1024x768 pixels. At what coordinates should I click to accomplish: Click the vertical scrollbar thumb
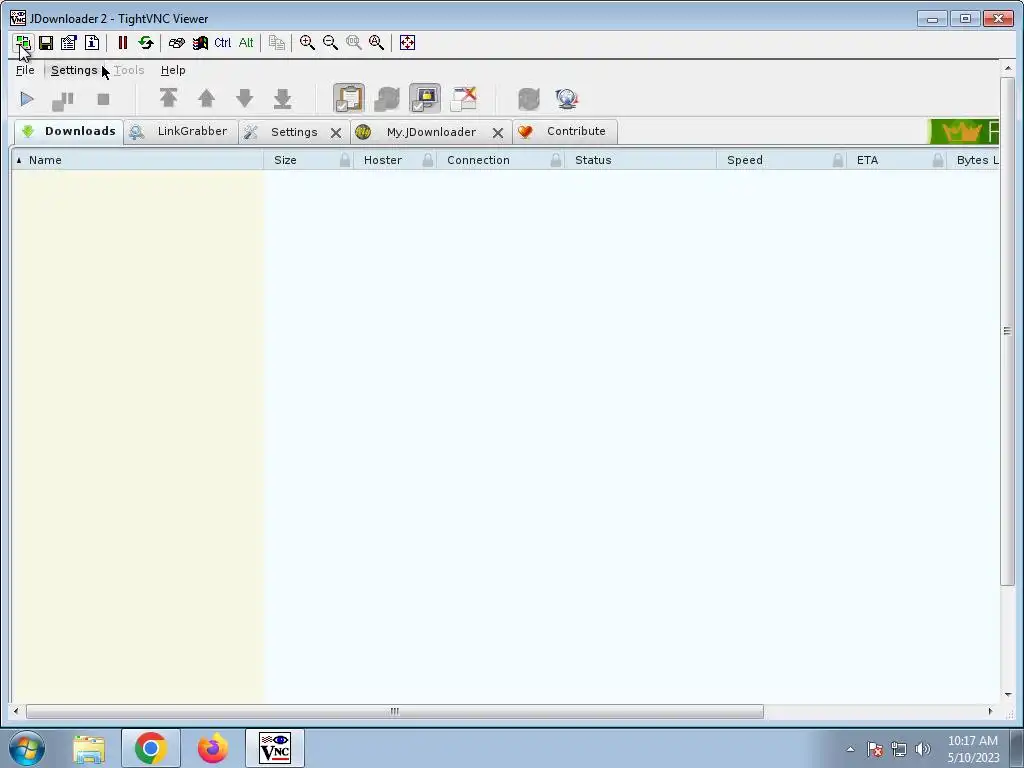(x=1007, y=331)
